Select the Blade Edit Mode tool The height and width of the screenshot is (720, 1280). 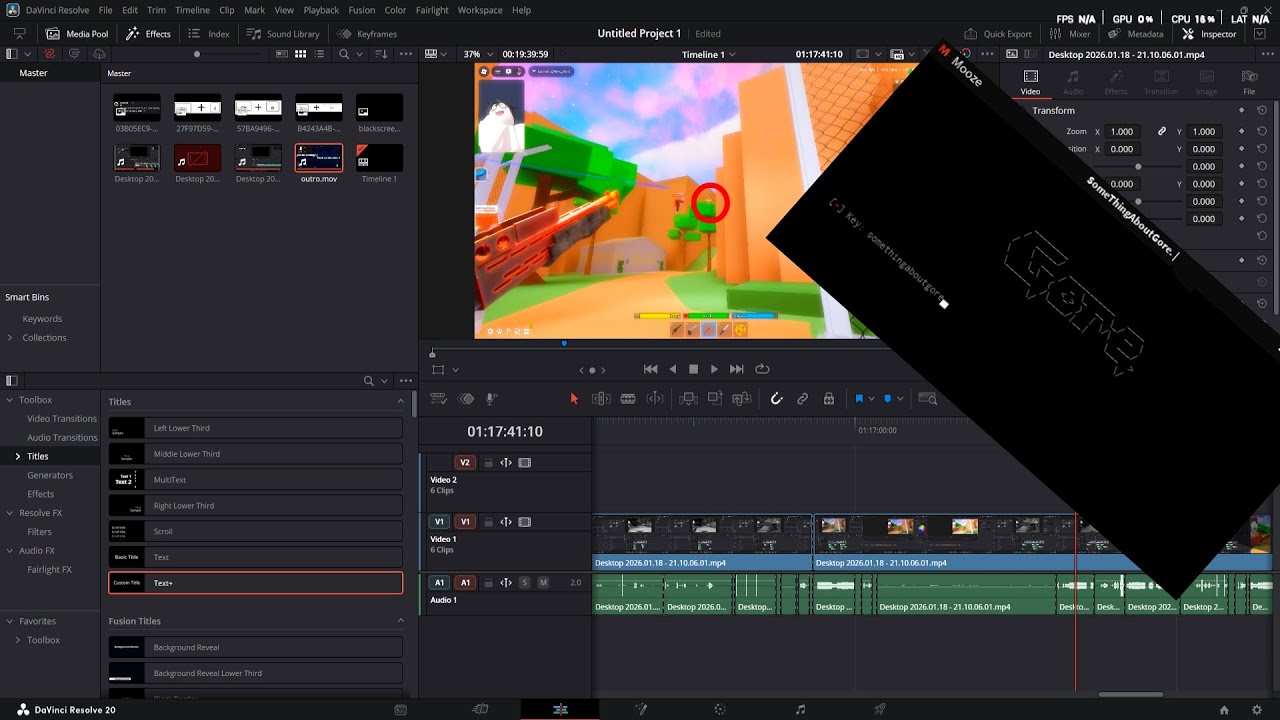pos(655,399)
